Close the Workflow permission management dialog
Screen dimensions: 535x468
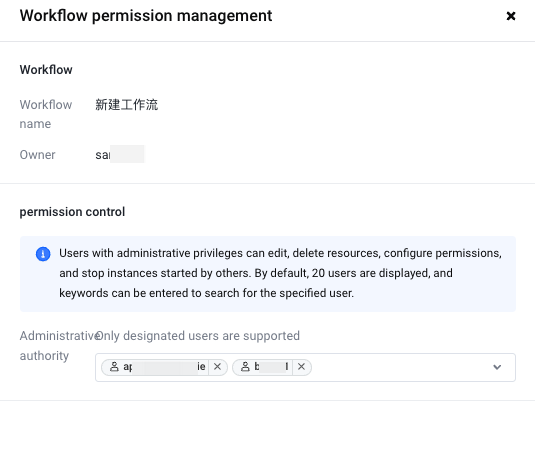point(511,16)
